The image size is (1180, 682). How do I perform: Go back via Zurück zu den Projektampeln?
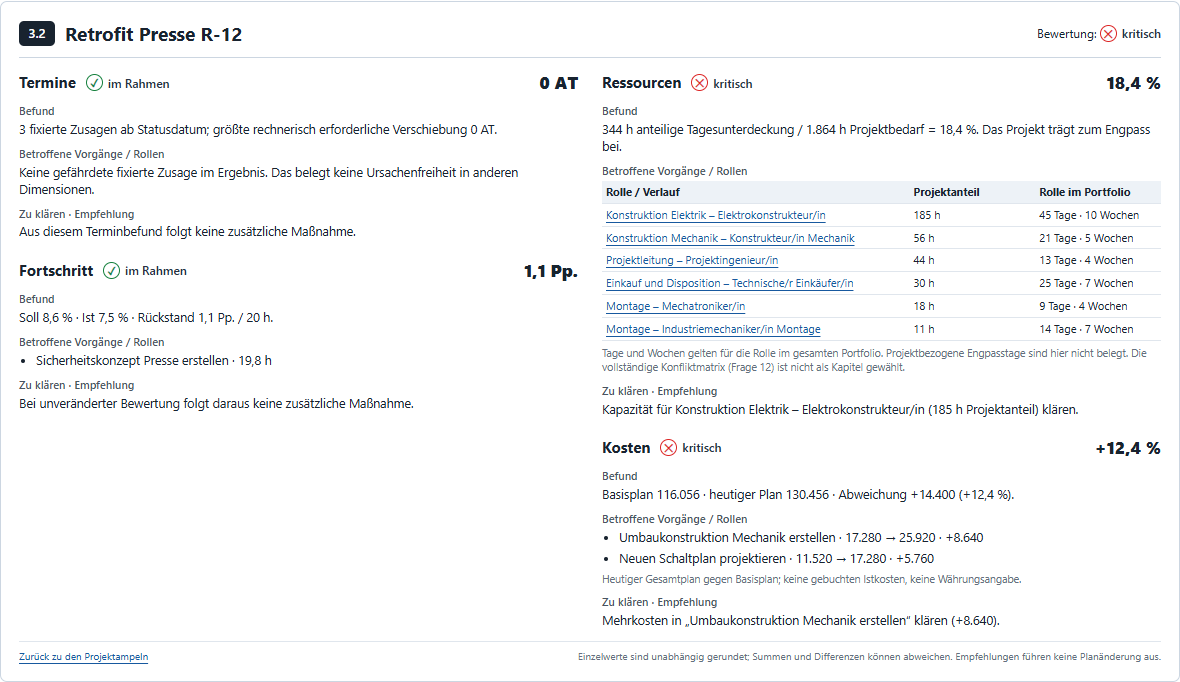coord(84,656)
